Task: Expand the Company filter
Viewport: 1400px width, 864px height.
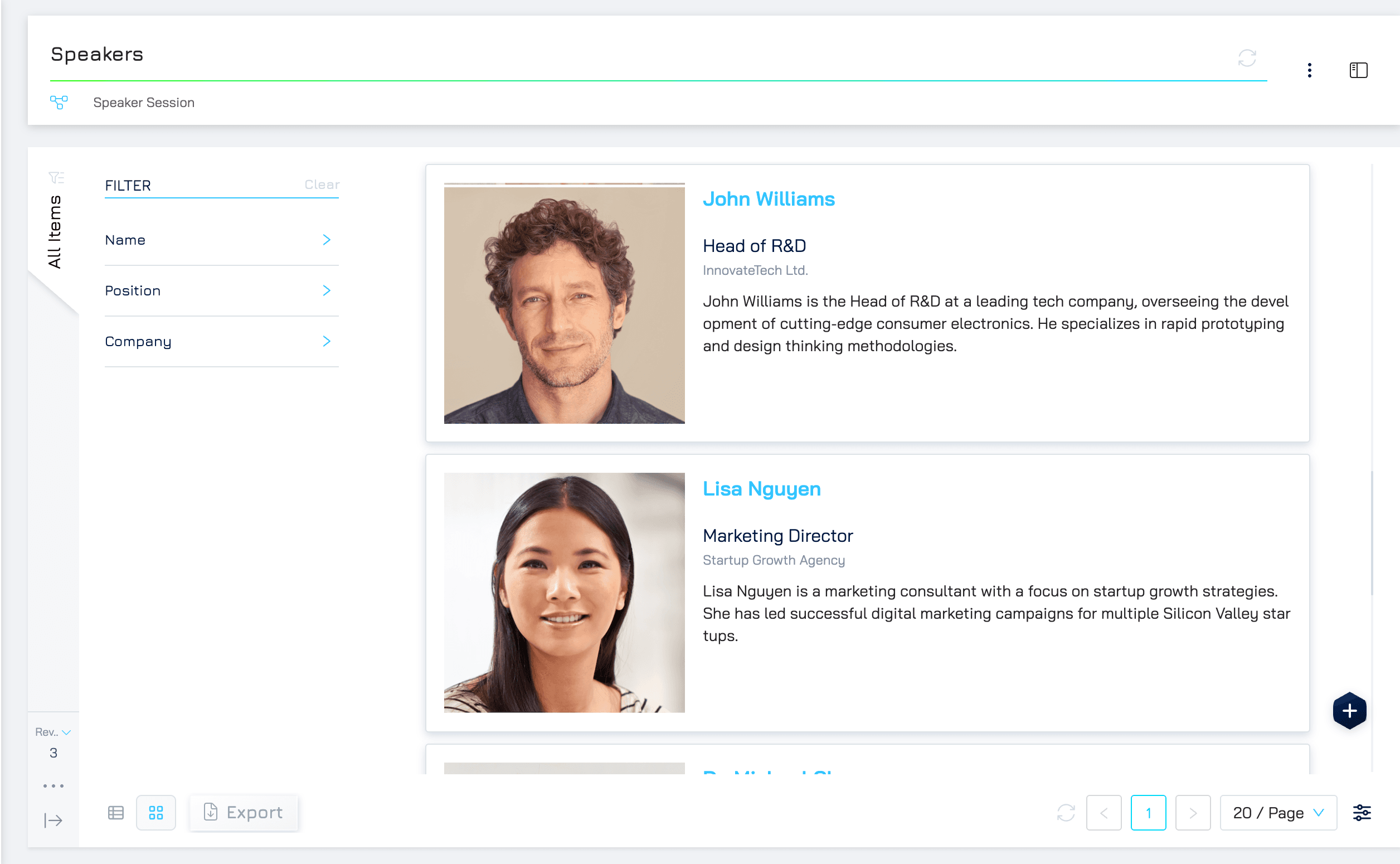Action: (222, 342)
